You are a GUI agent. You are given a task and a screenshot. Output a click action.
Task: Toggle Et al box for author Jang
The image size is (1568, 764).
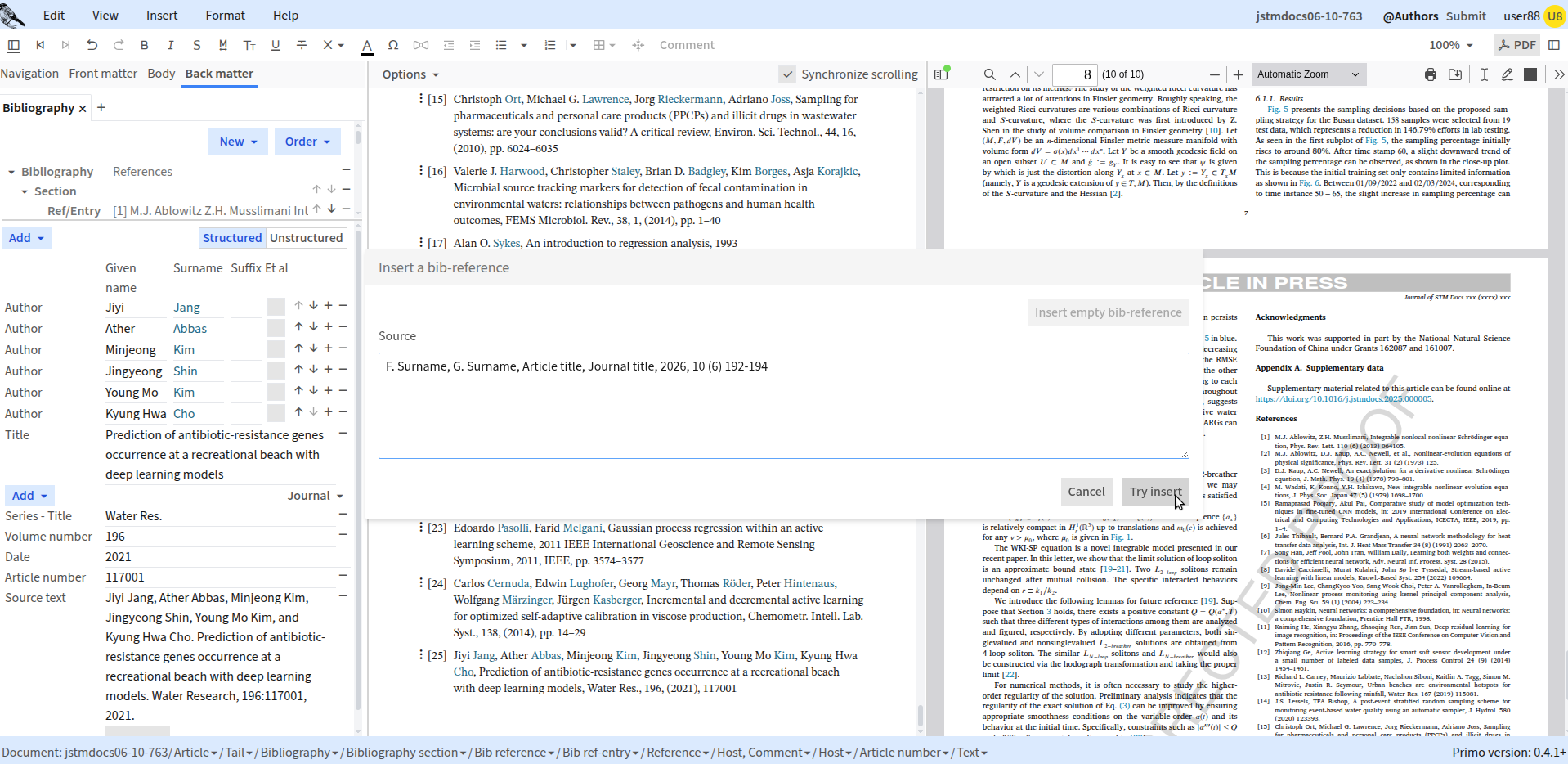276,307
